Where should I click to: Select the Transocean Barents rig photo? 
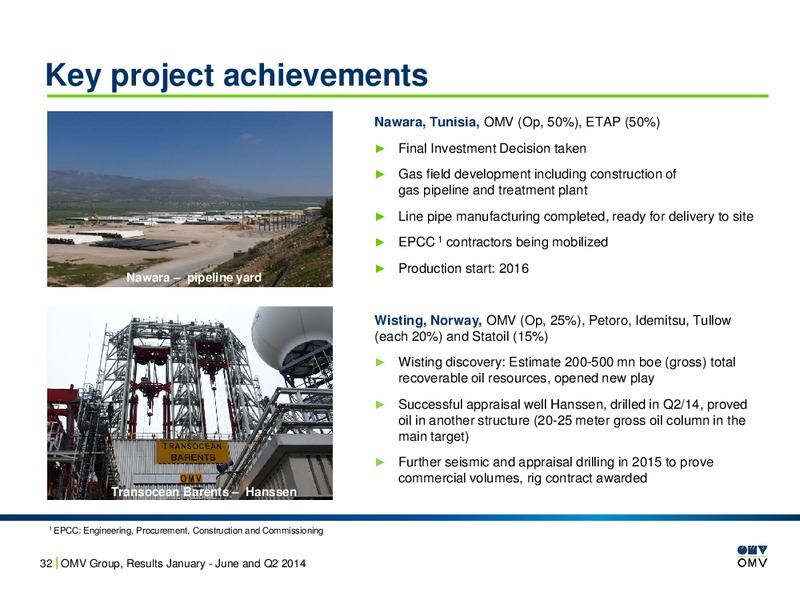pos(190,403)
